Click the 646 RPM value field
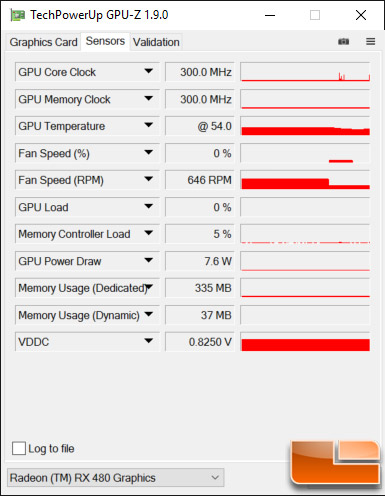This screenshot has width=385, height=496. [200, 180]
